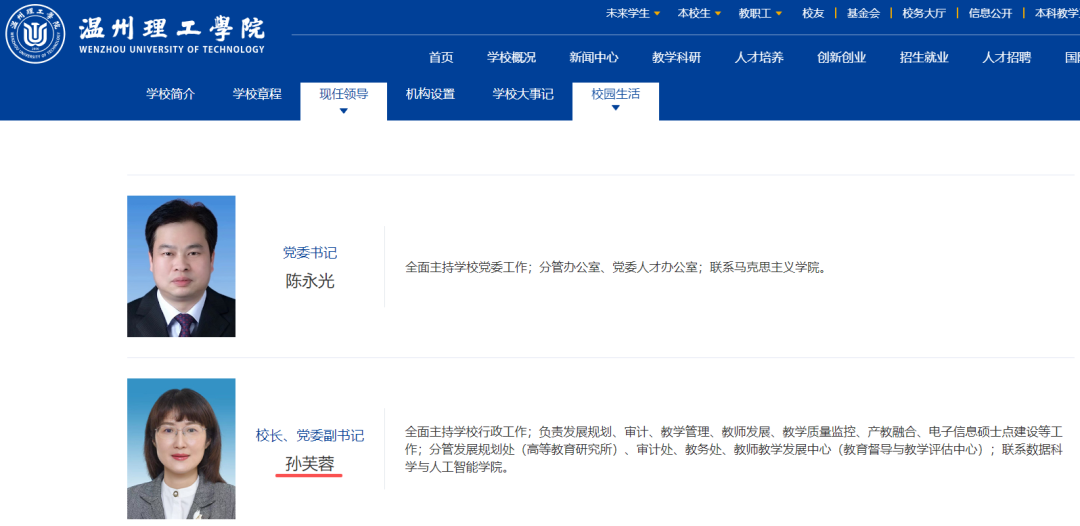Select the 校园生活 tab
The image size is (1080, 526).
[615, 95]
